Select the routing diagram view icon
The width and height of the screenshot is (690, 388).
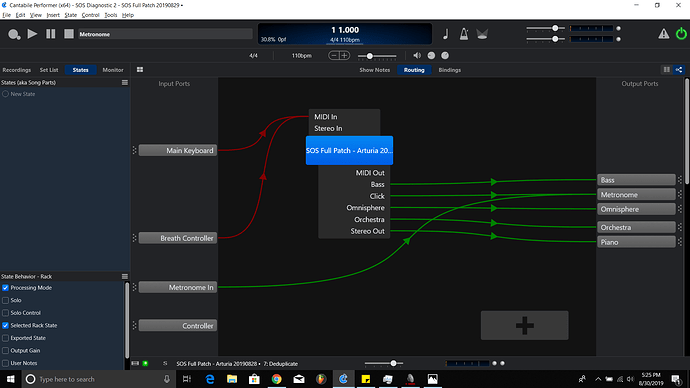[679, 70]
